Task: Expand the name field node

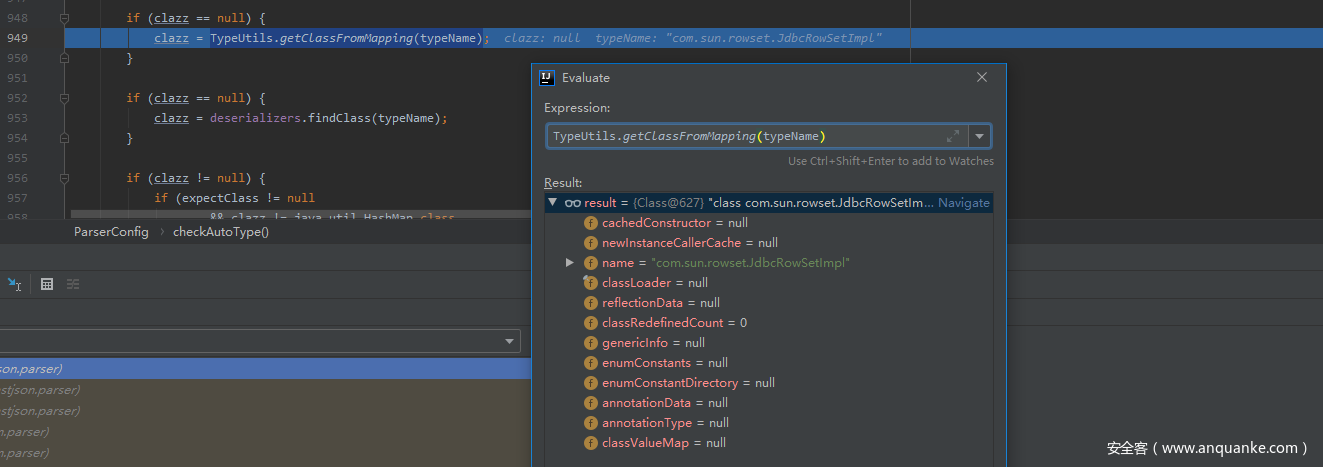Action: [x=570, y=263]
